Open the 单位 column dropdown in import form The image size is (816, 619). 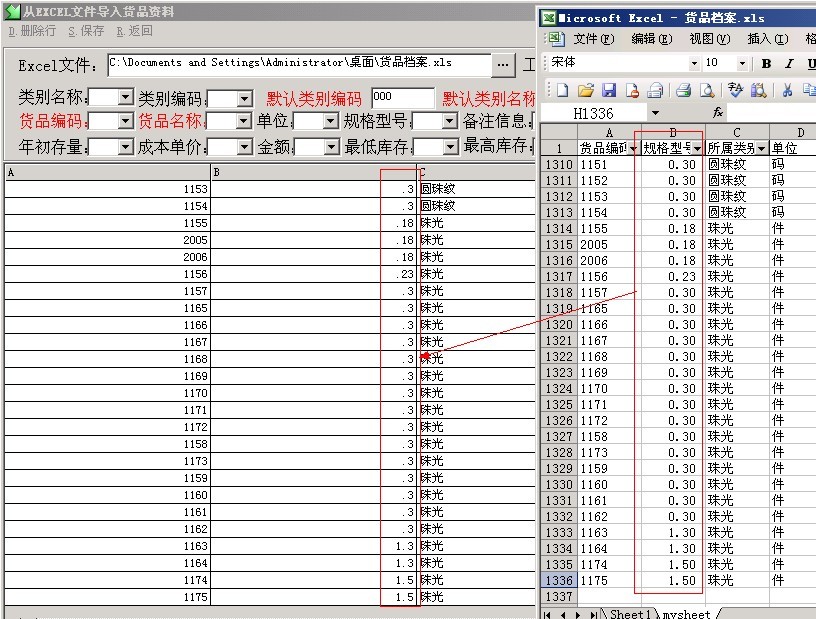pyautogui.click(x=330, y=121)
